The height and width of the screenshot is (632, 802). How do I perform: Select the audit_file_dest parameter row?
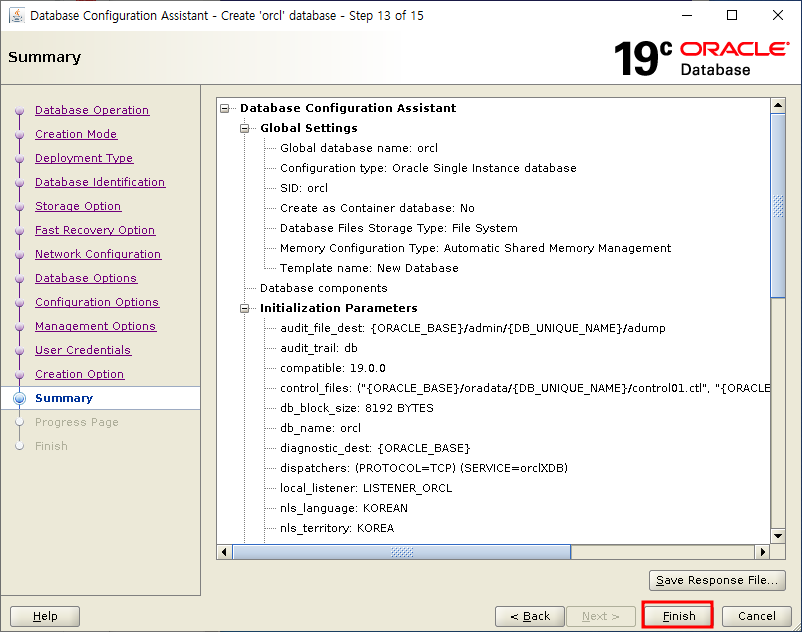pyautogui.click(x=473, y=328)
